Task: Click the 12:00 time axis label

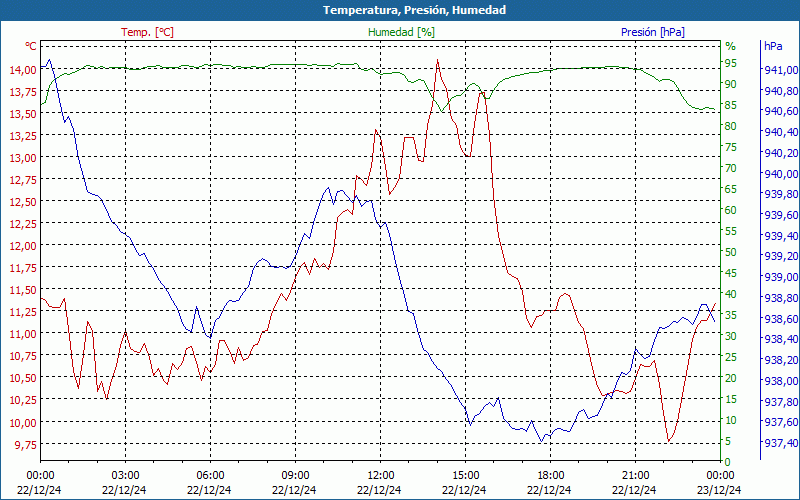Action: click(x=380, y=475)
